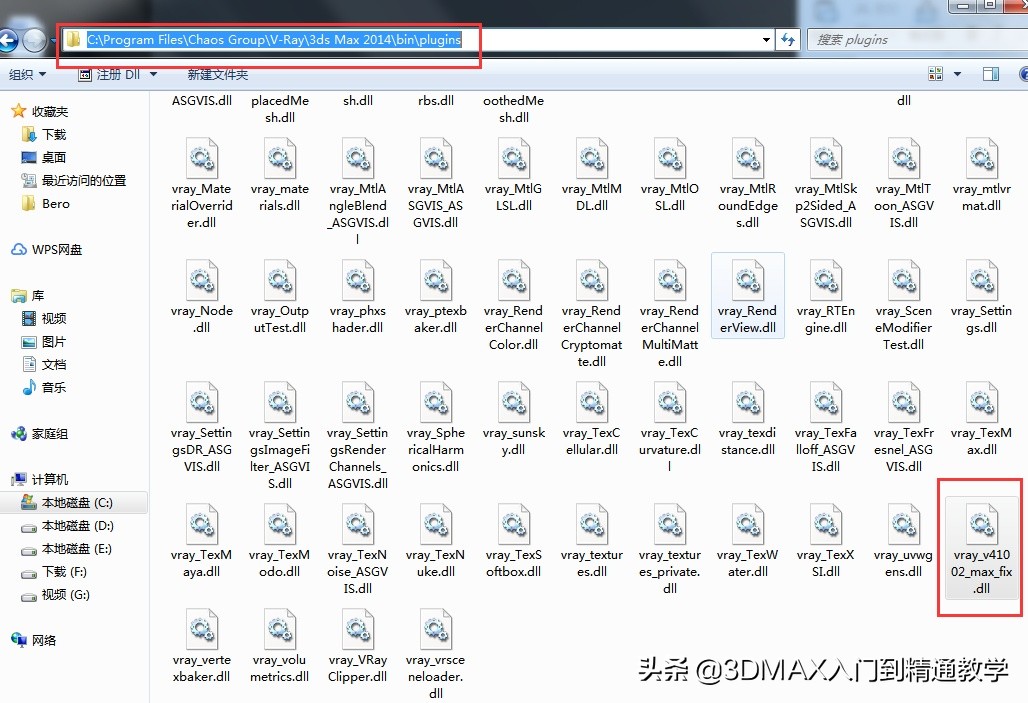Image resolution: width=1028 pixels, height=703 pixels.
Task: Open WPS网盘 in the navigation pane
Action: tap(56, 249)
